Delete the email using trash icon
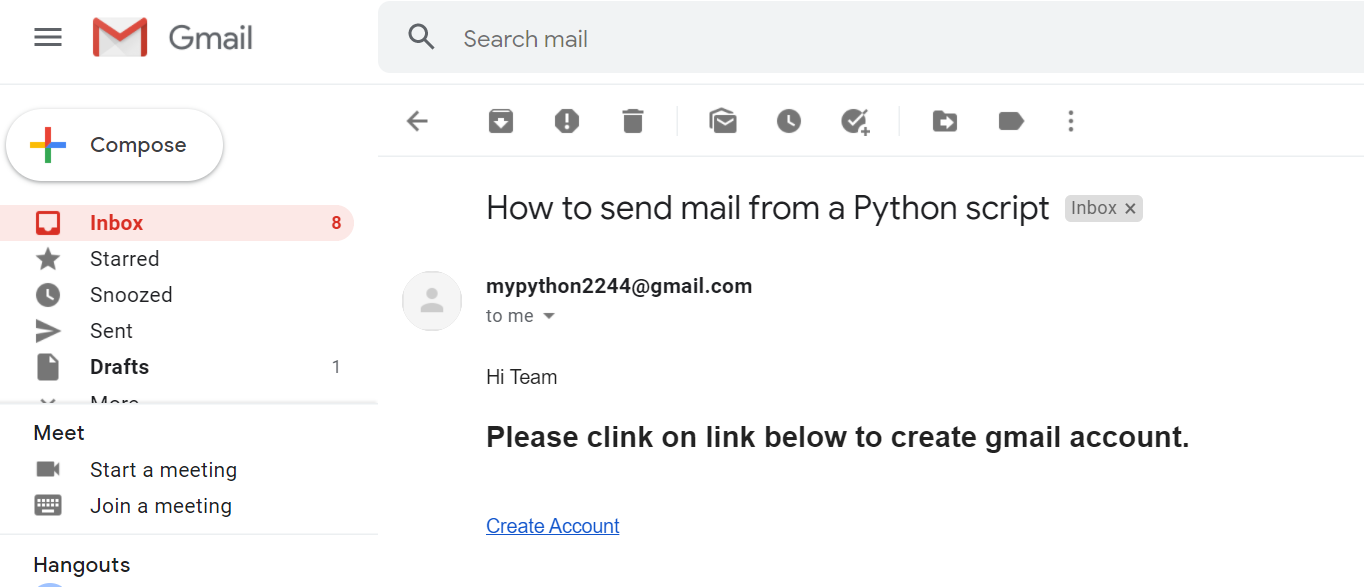This screenshot has width=1364, height=587. click(x=632, y=120)
